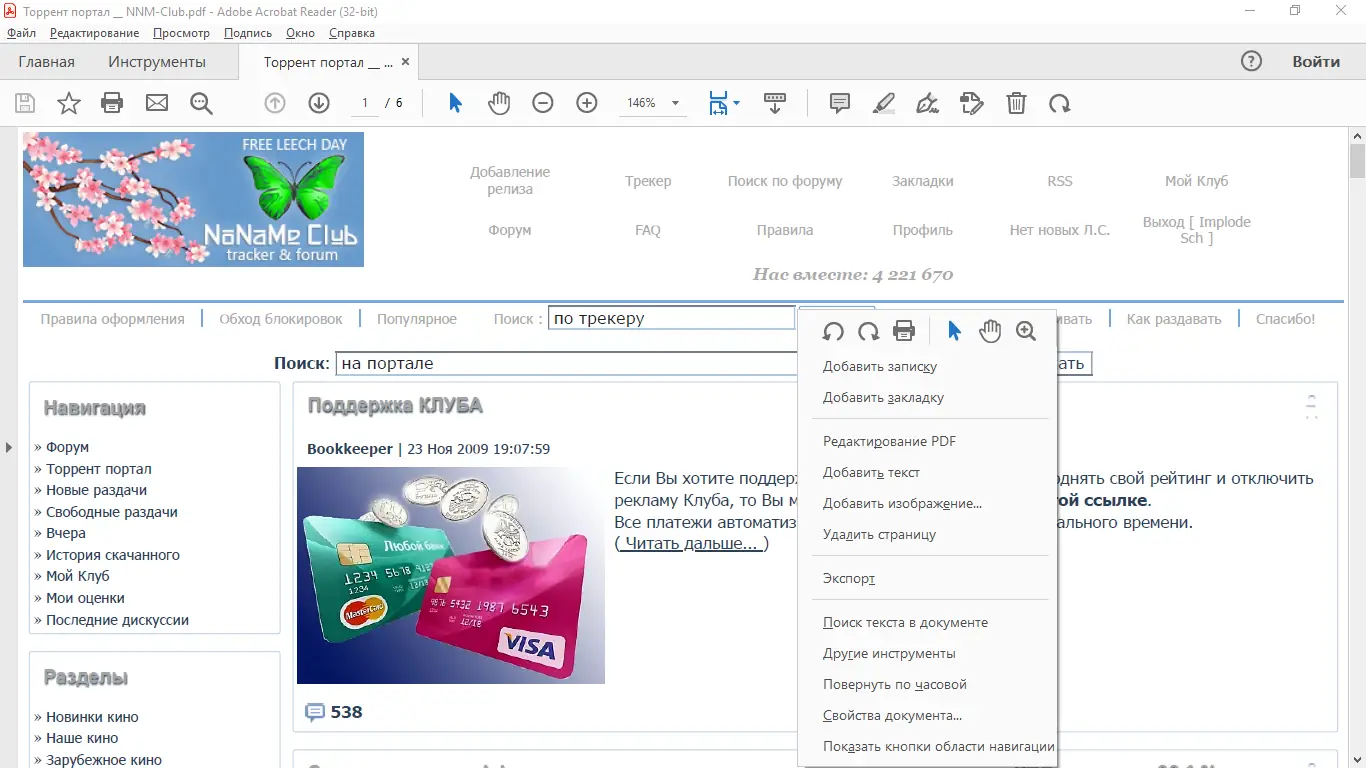Viewport: 1366px width, 768px height.
Task: Go to previous page arrow icon
Action: [x=275, y=103]
